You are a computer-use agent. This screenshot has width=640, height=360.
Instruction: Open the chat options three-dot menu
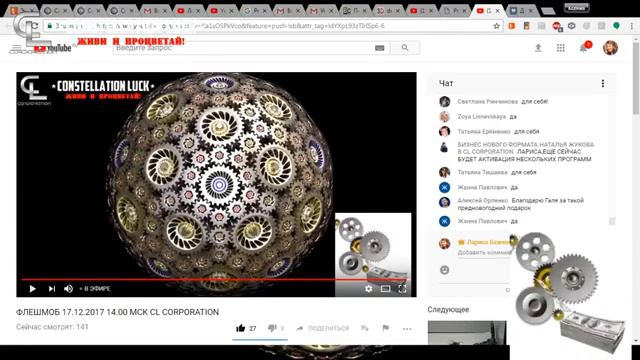(x=603, y=83)
